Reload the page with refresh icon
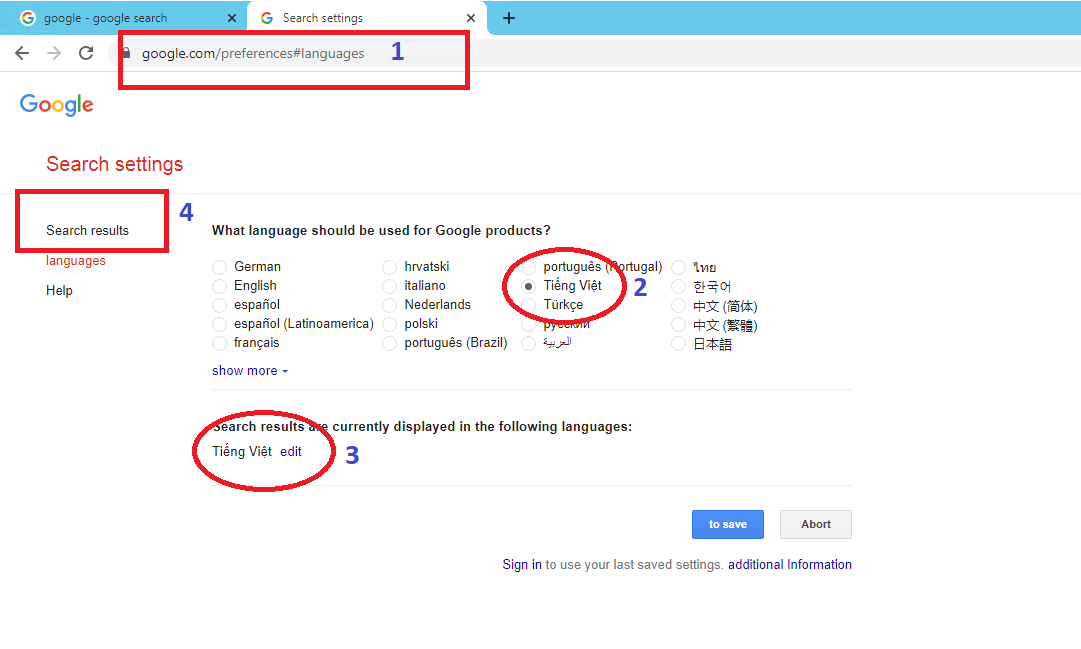Viewport: 1081px width, 649px height. tap(87, 53)
